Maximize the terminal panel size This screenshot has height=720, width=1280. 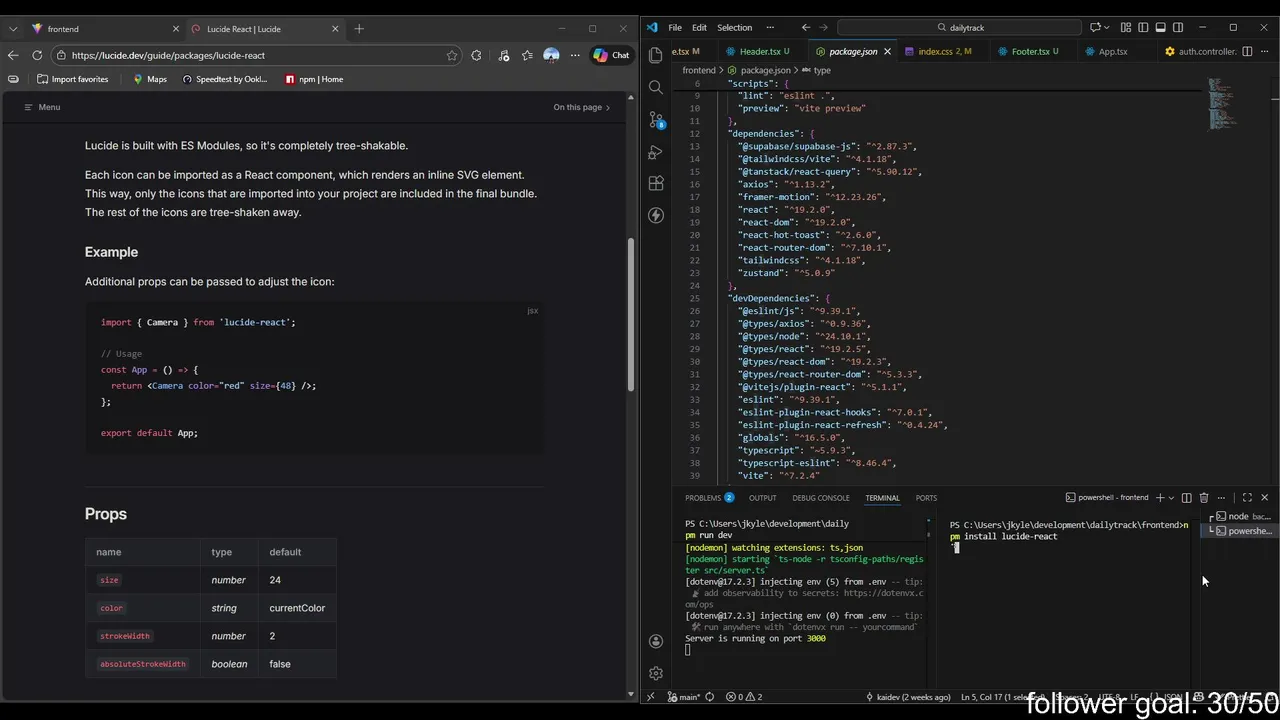pyautogui.click(x=1247, y=497)
